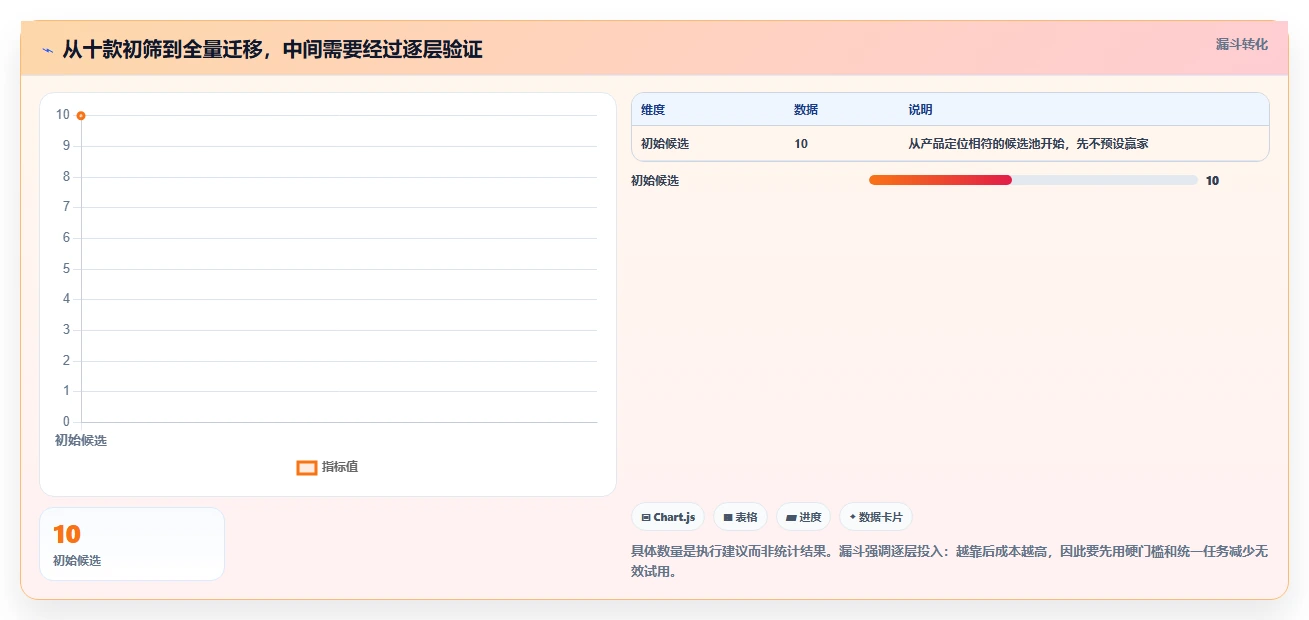Click the 说明 column header

point(920,110)
